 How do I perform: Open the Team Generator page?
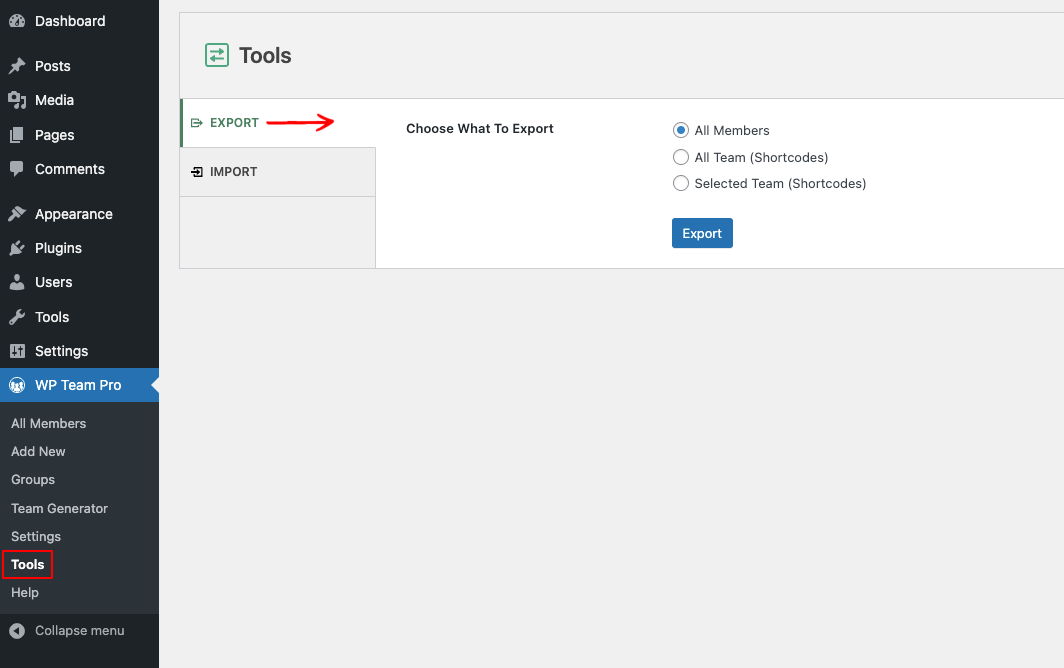[59, 508]
